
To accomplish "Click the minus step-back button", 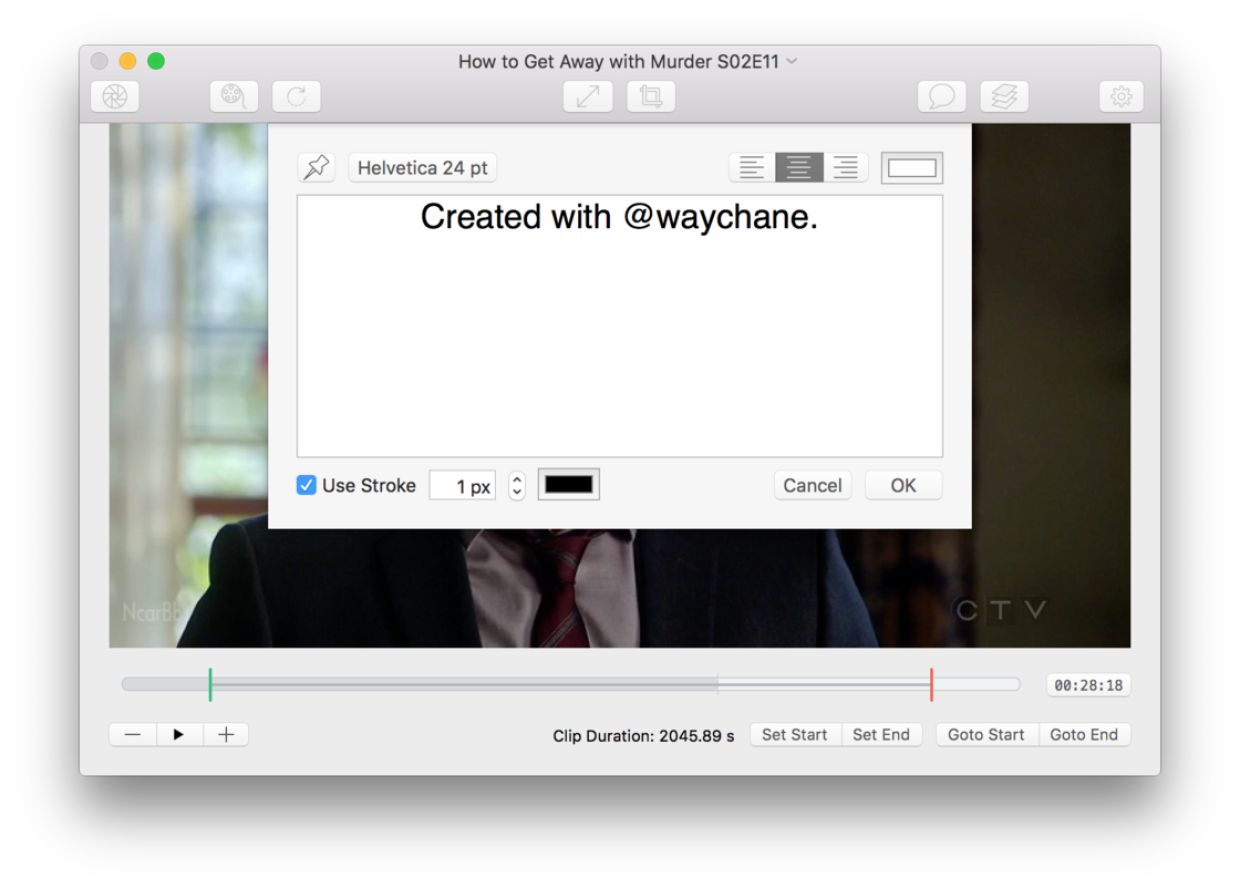I will 133,735.
